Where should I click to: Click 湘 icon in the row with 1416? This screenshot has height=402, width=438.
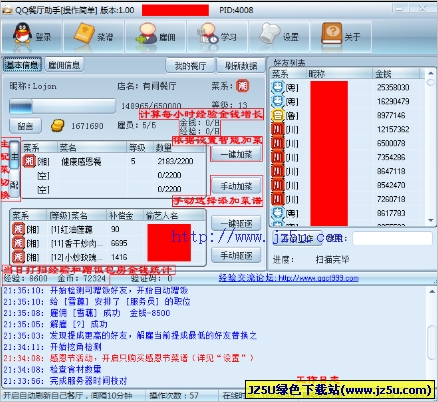pos(18,257)
